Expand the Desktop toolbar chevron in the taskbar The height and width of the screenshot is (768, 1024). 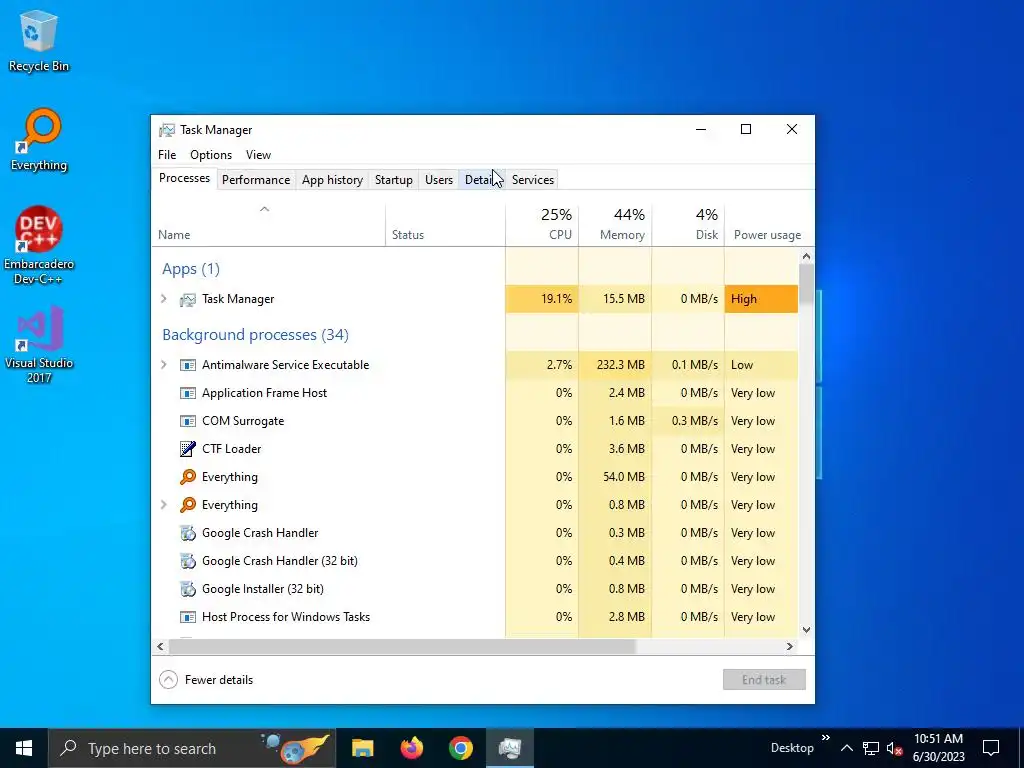click(x=825, y=738)
